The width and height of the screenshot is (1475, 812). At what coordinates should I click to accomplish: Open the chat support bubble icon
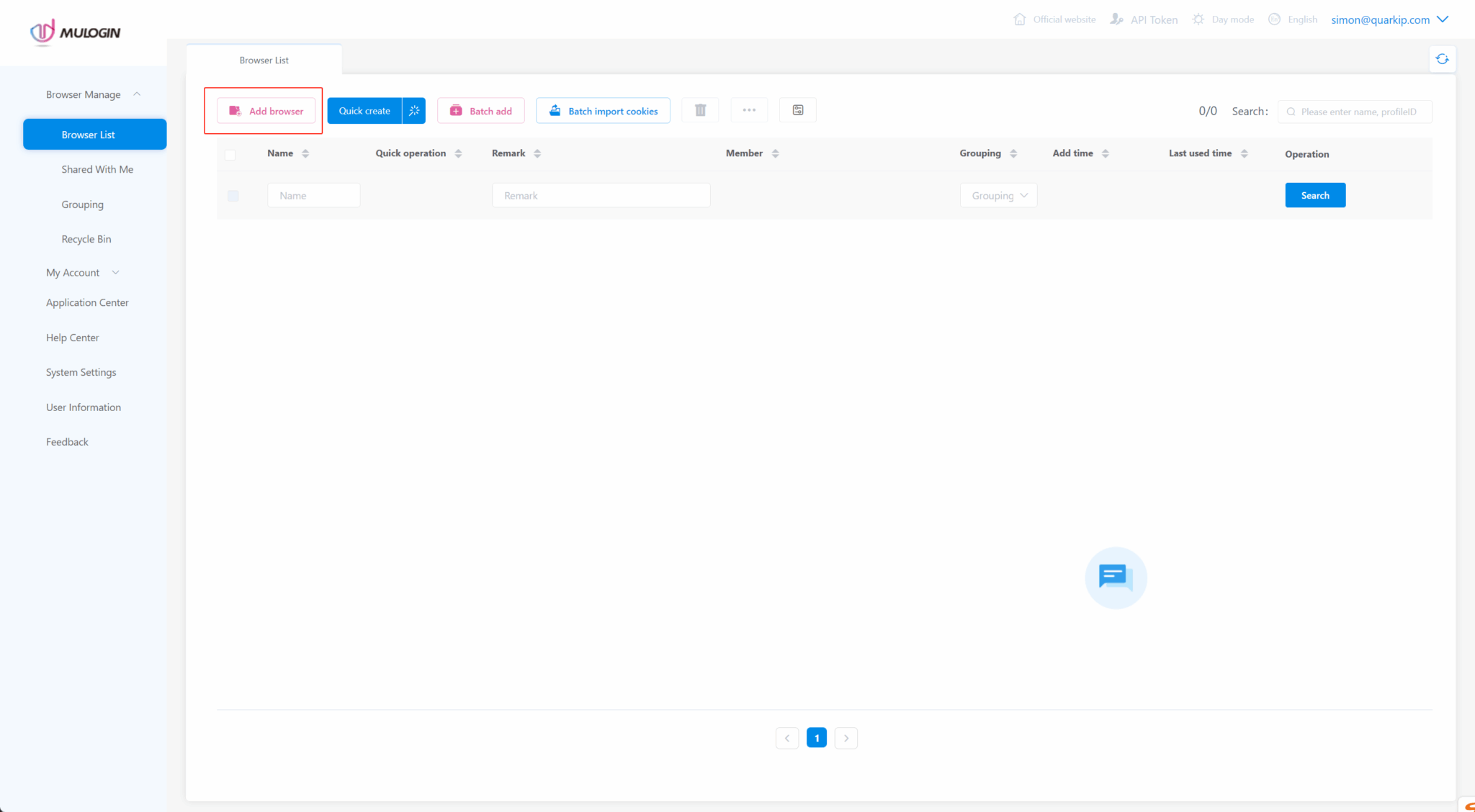1115,577
